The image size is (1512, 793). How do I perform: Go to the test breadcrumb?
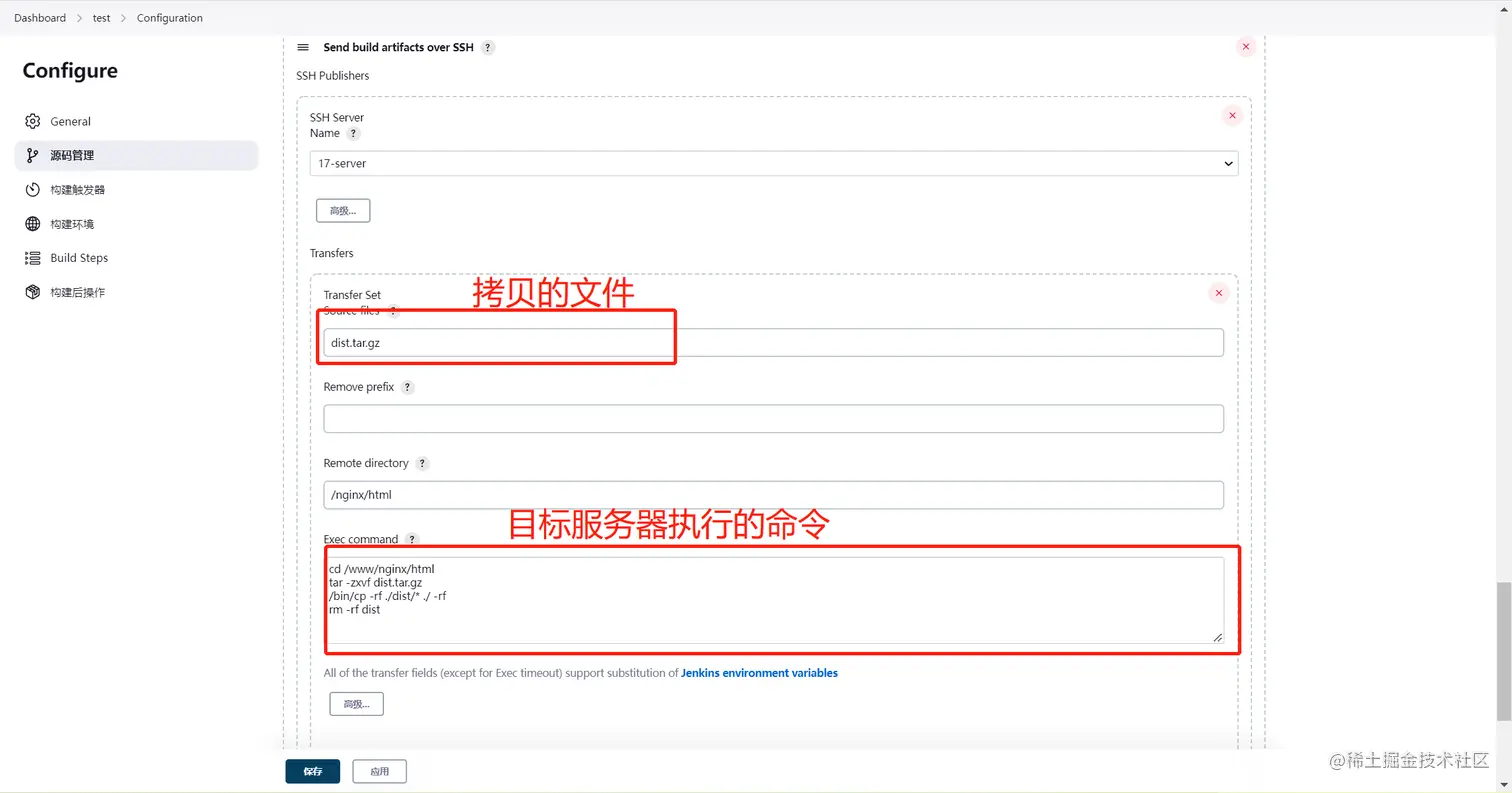pyautogui.click(x=101, y=18)
